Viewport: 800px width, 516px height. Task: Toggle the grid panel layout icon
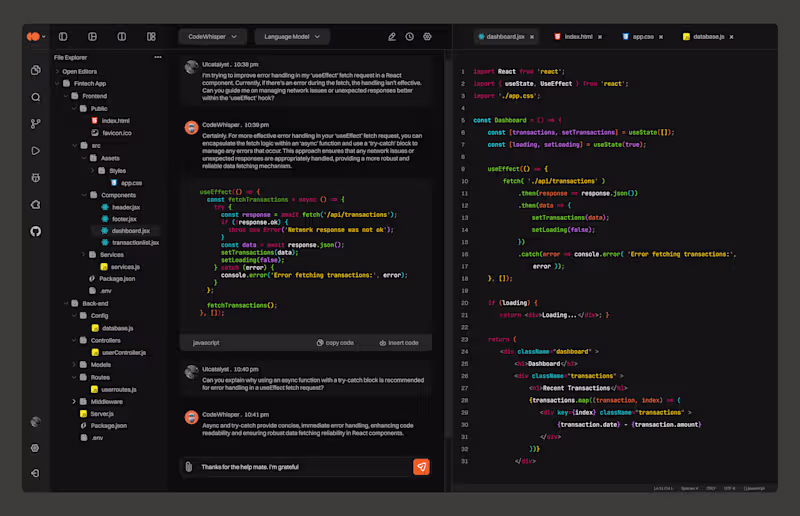click(151, 37)
